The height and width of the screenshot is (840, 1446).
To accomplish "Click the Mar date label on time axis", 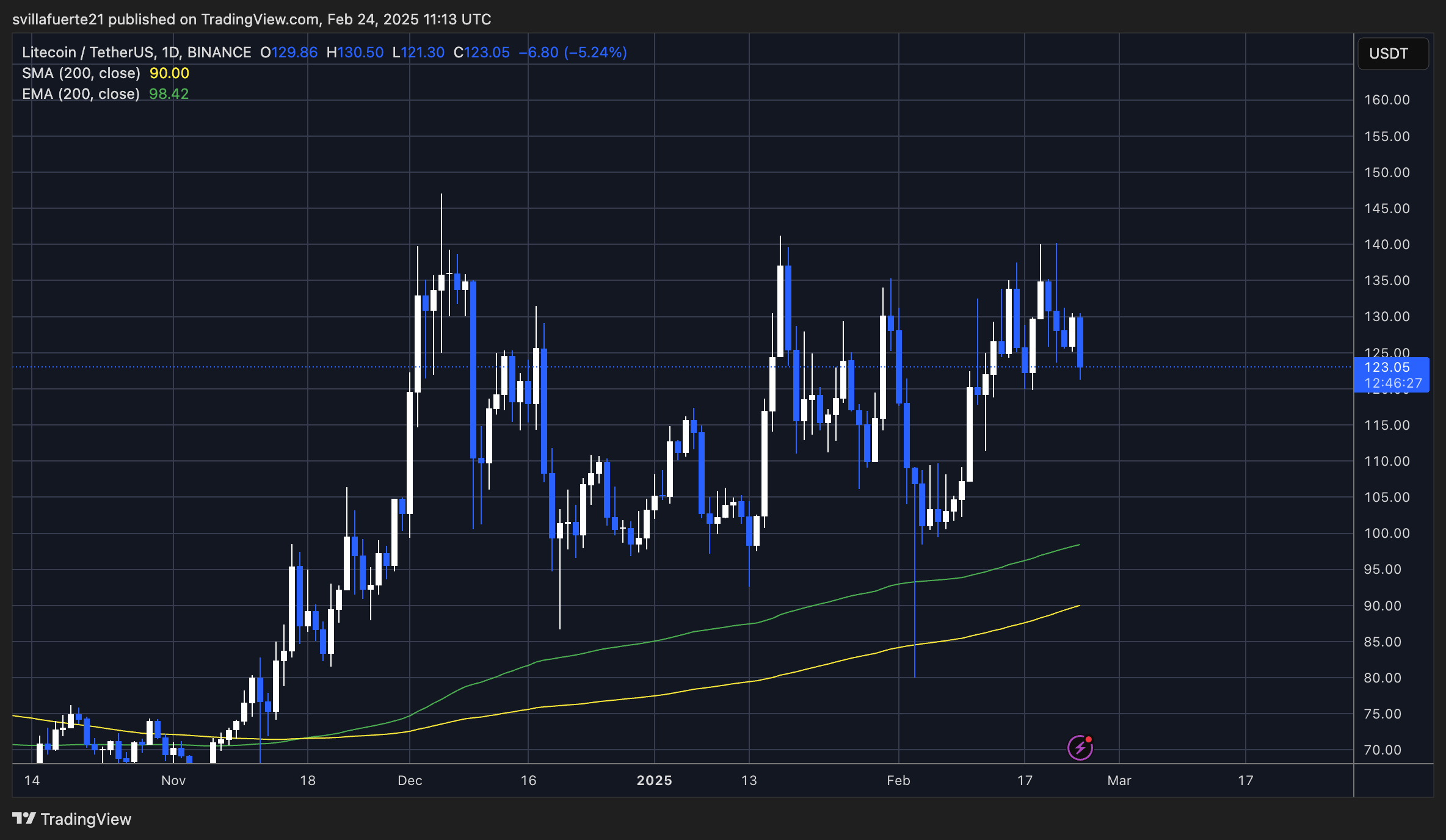I will click(1119, 780).
